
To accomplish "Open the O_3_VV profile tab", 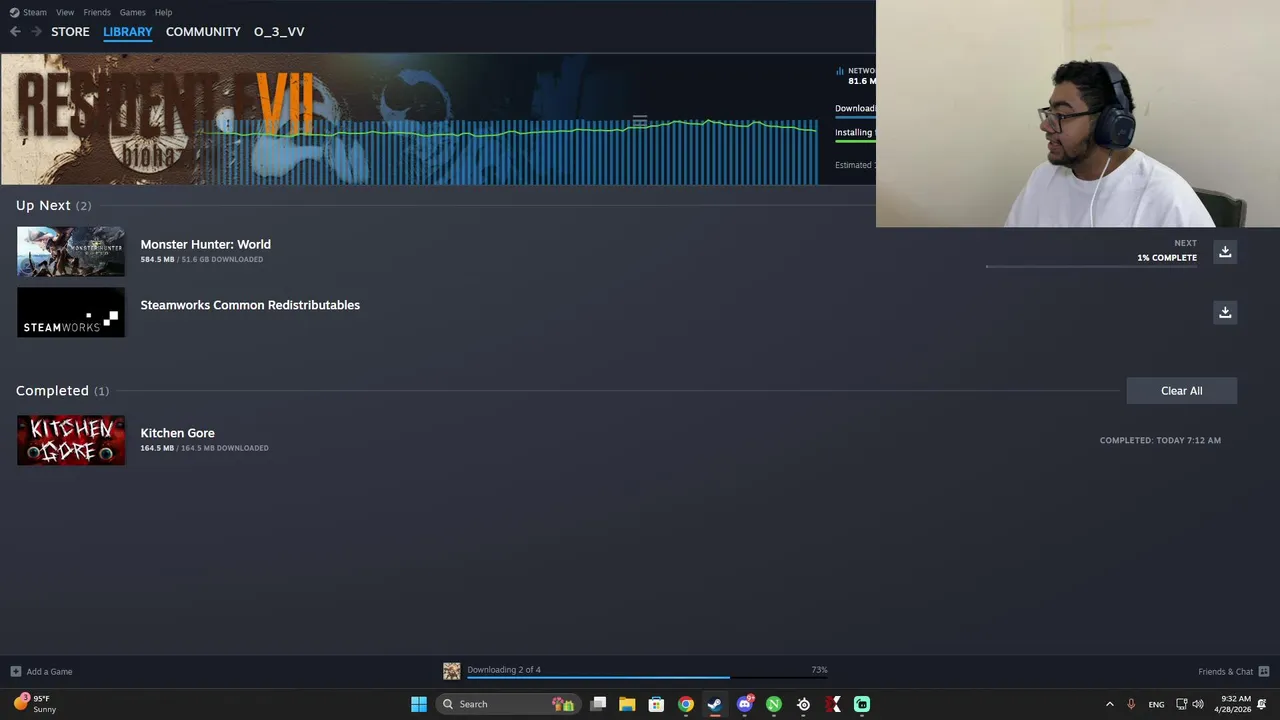I will tap(279, 32).
